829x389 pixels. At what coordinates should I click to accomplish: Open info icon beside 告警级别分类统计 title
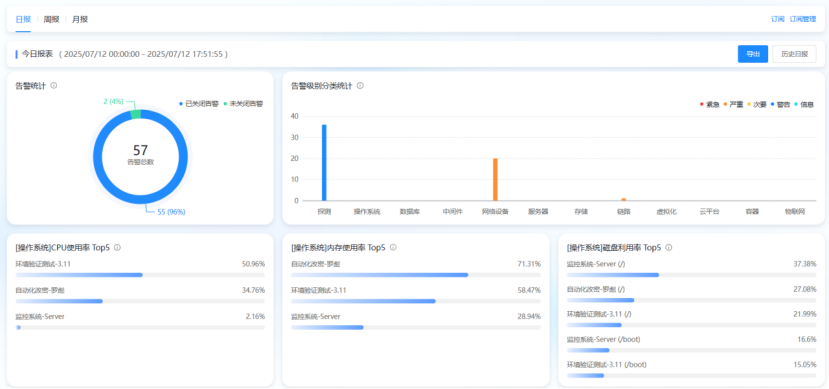[x=360, y=85]
